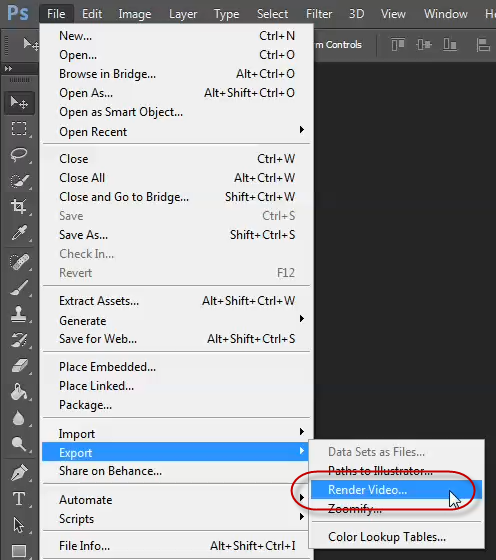This screenshot has height=560, width=496.
Task: Expand the toolbox with double-arrow icon
Action: tap(8, 68)
